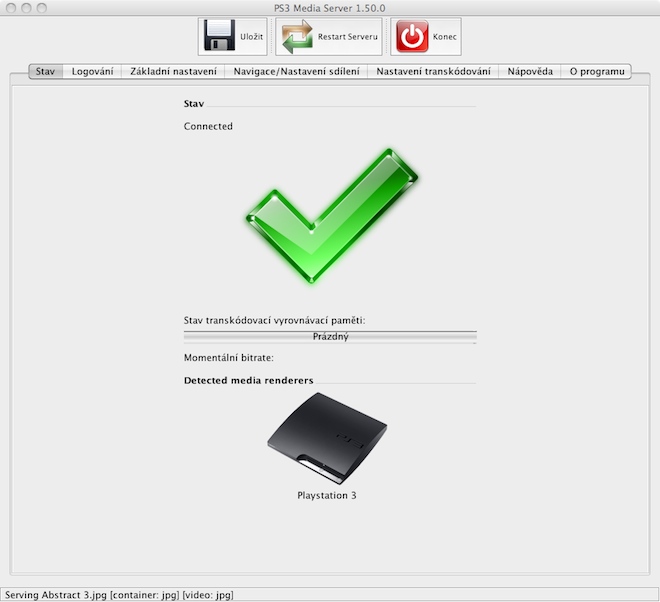
Task: Click the Detected media renderers heading
Action: (248, 381)
